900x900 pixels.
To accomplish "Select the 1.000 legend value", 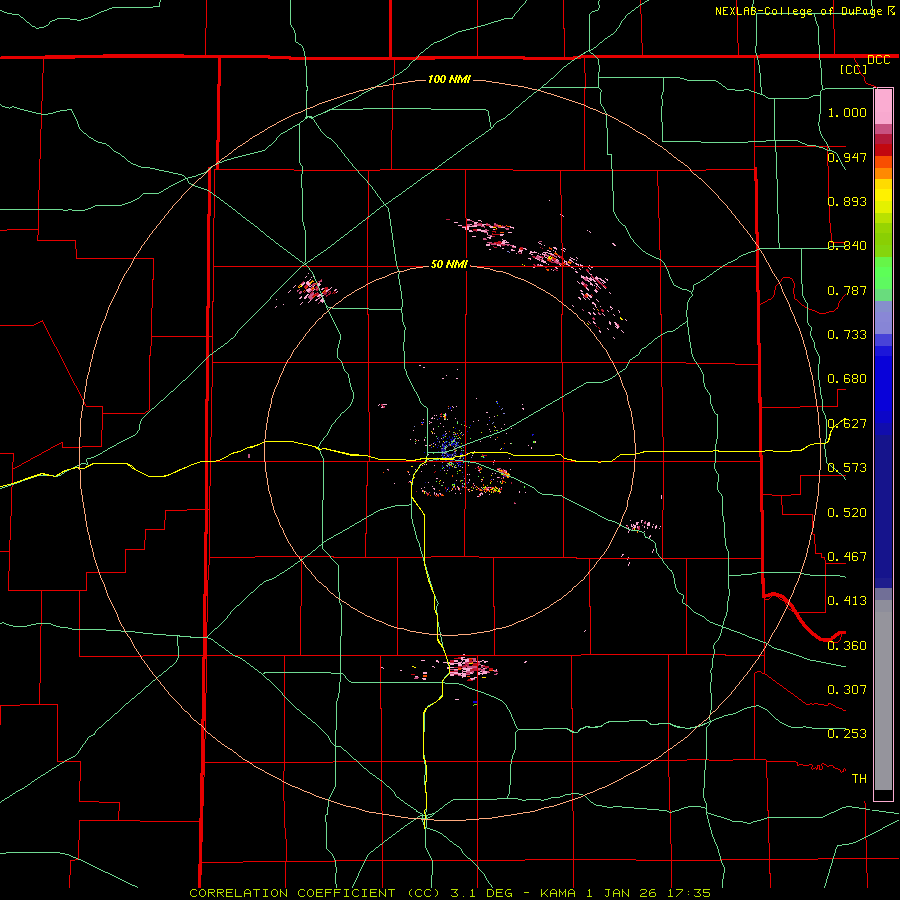I will tap(847, 112).
